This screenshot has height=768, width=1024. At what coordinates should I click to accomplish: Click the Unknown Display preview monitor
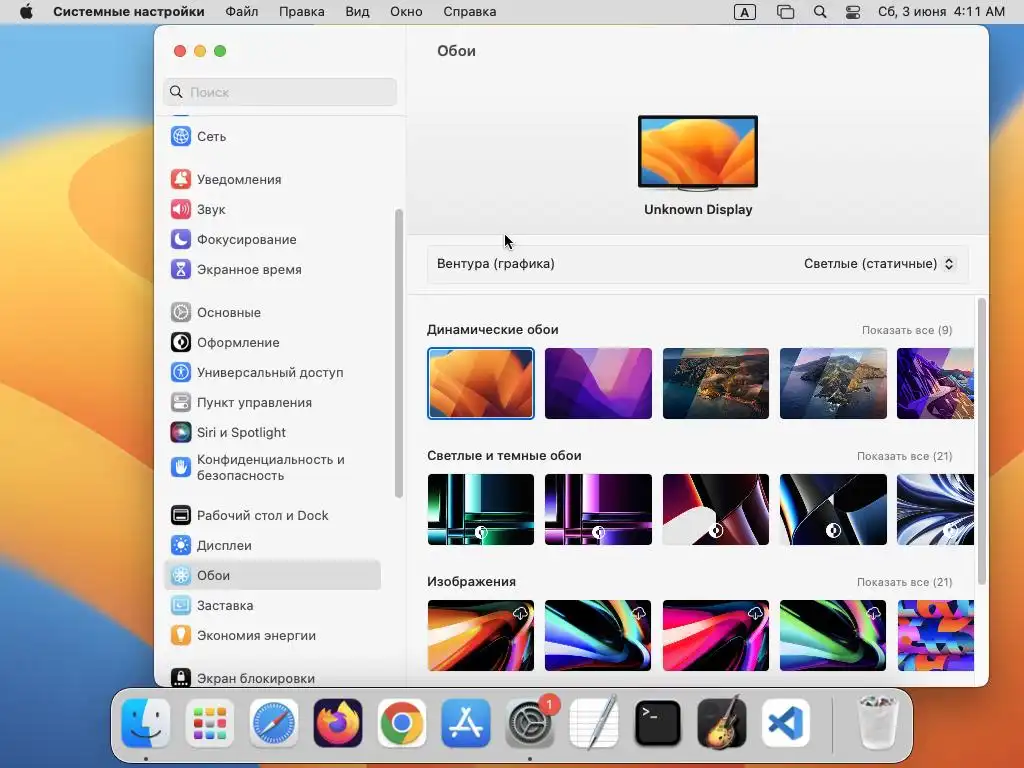pos(698,153)
